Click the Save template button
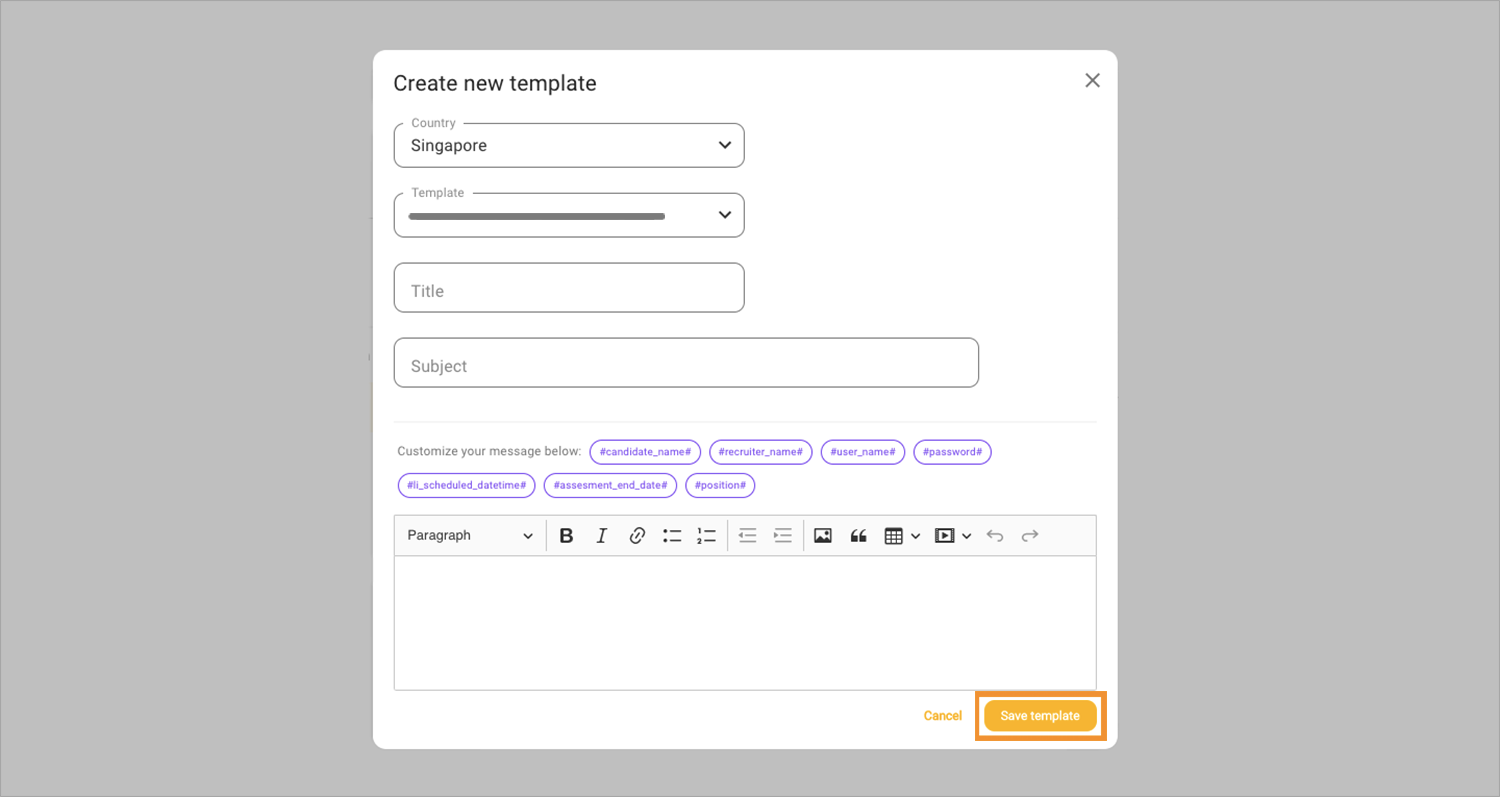This screenshot has width=1500, height=797. tap(1040, 716)
